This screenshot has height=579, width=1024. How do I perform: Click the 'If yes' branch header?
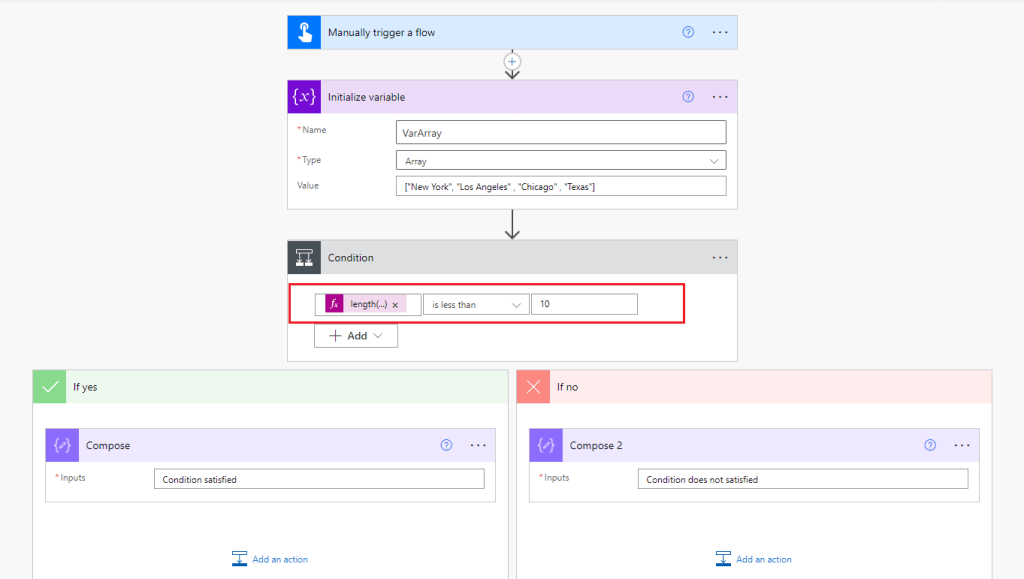[270, 386]
